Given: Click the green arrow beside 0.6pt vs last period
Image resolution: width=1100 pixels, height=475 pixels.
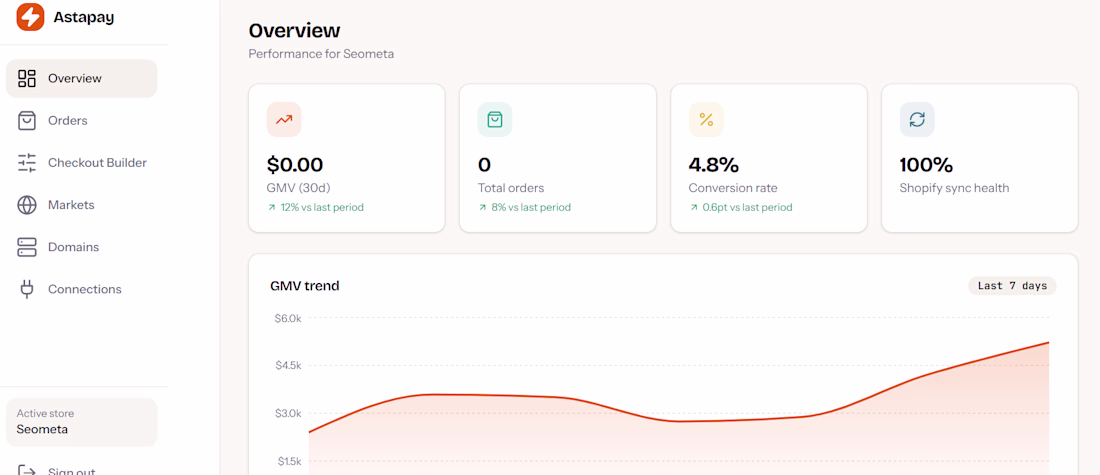Looking at the screenshot, I should point(693,208).
